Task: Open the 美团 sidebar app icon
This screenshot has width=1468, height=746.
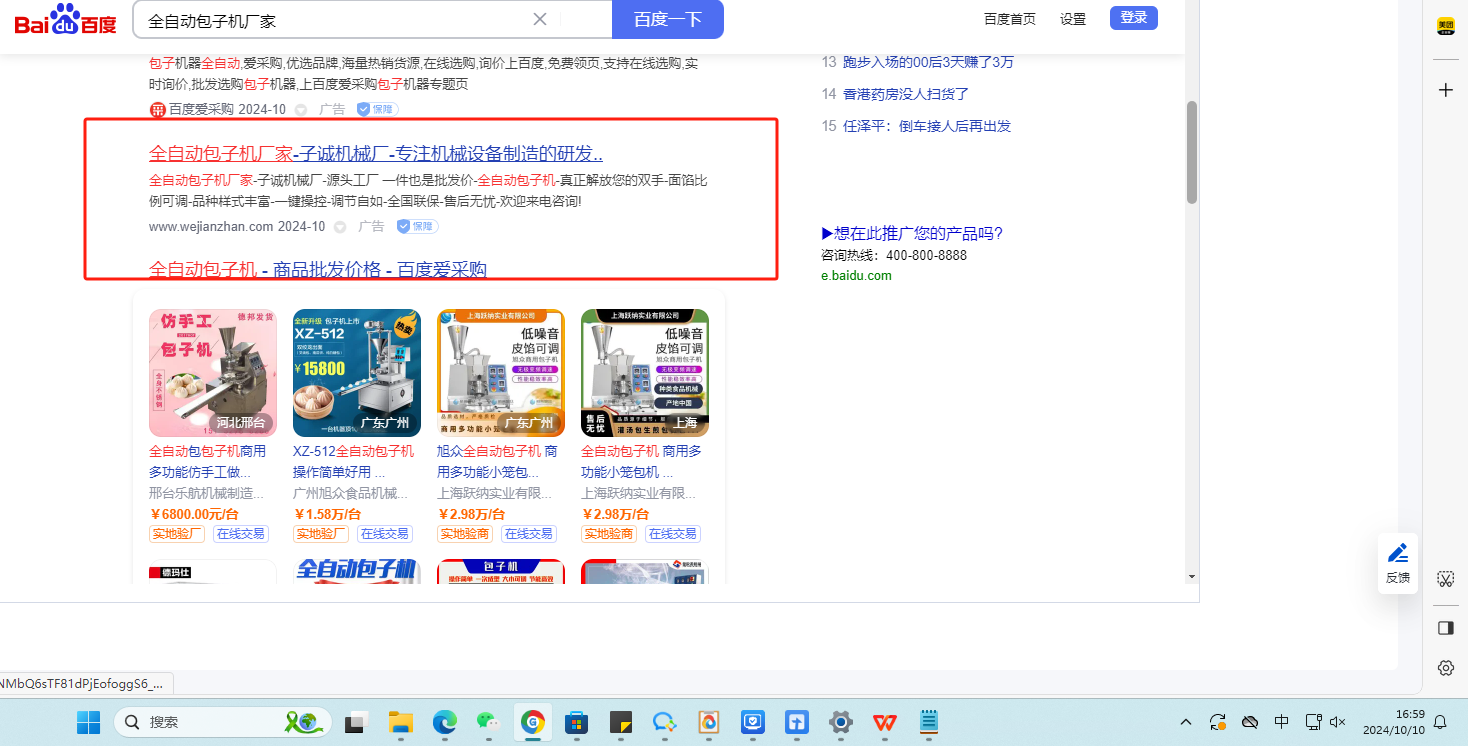Action: [1445, 26]
